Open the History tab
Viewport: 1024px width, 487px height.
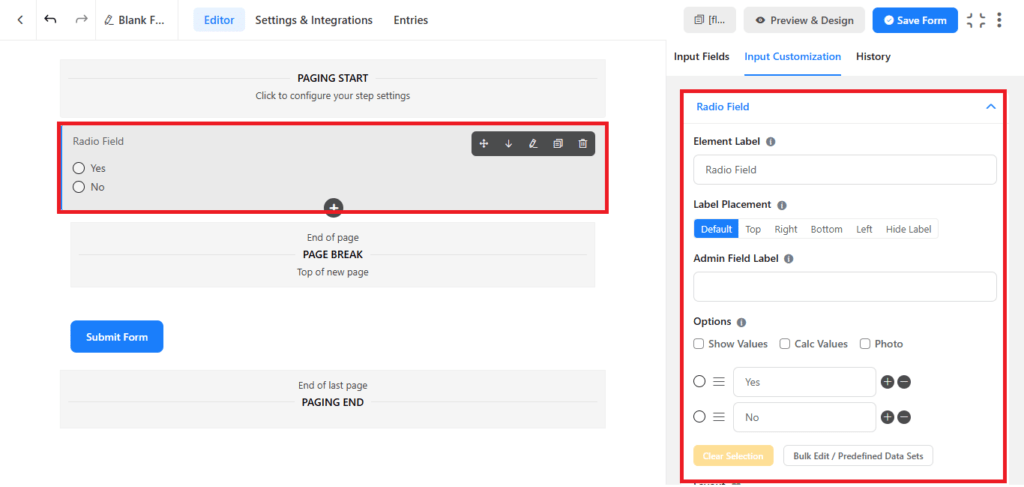coord(873,57)
